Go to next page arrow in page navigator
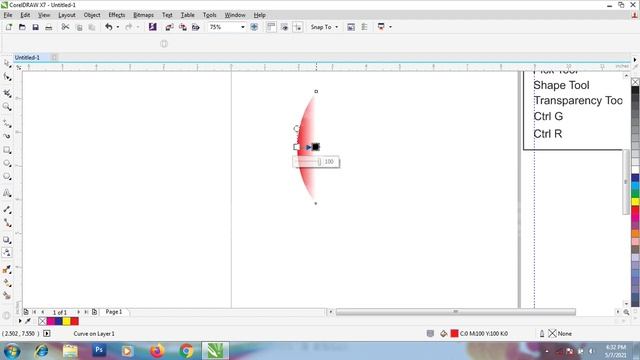This screenshot has height=360, width=640. [x=78, y=312]
